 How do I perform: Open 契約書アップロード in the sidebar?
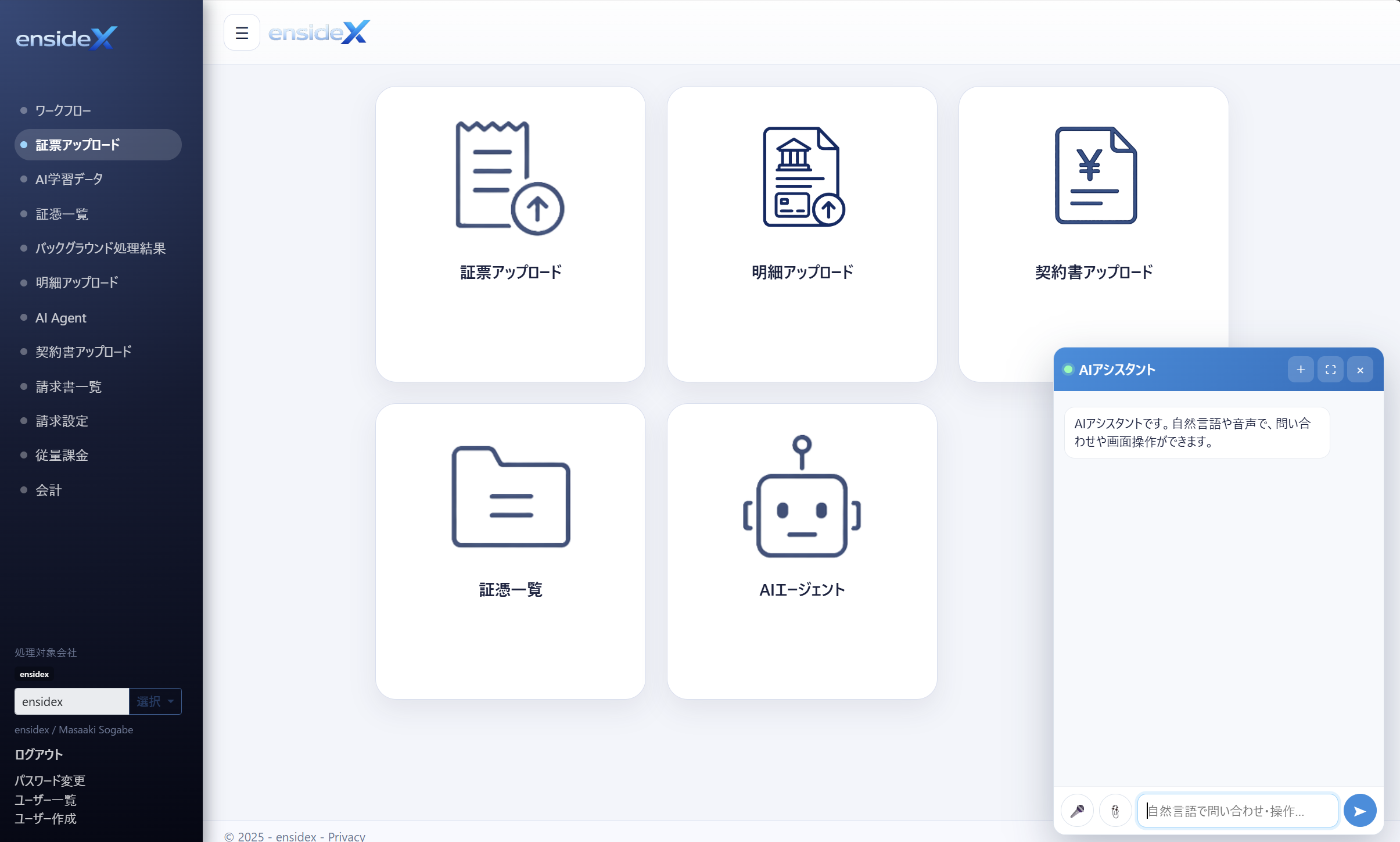coord(98,352)
